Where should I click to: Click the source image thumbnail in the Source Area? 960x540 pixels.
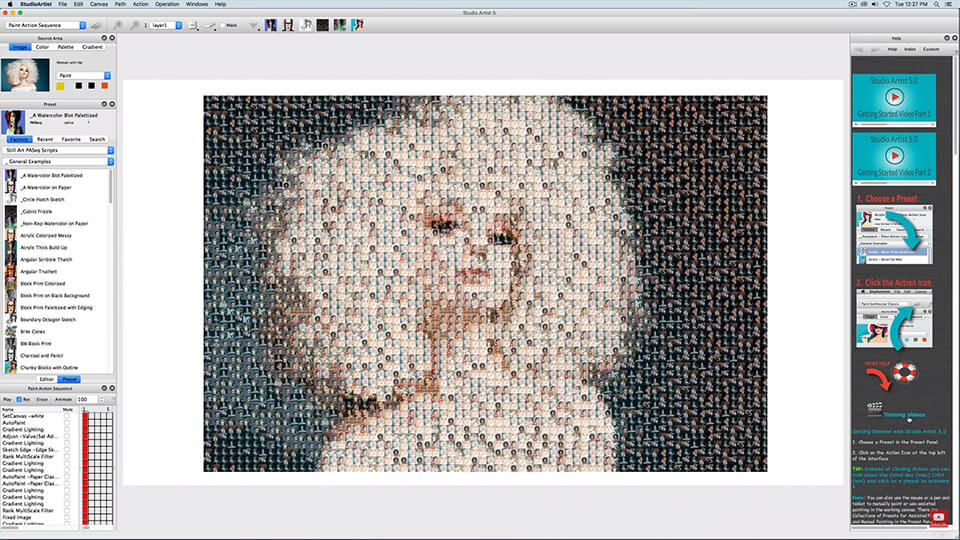(25, 75)
